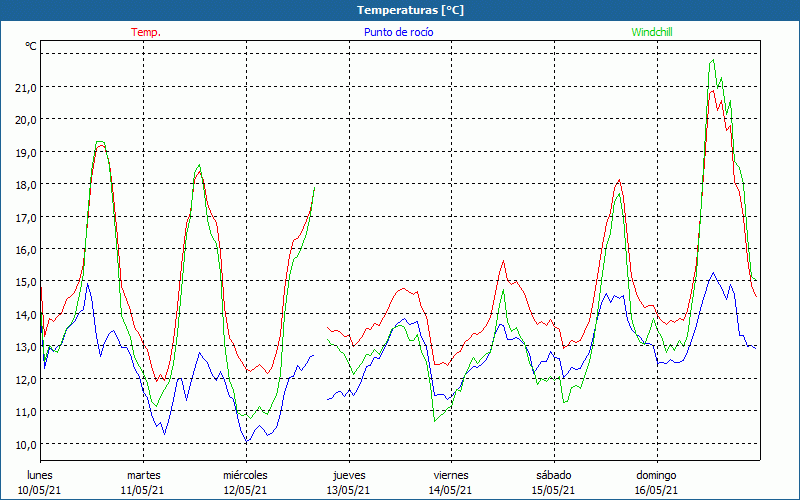
Task: Click the 13,0 y-axis value
Action: (x=26, y=346)
